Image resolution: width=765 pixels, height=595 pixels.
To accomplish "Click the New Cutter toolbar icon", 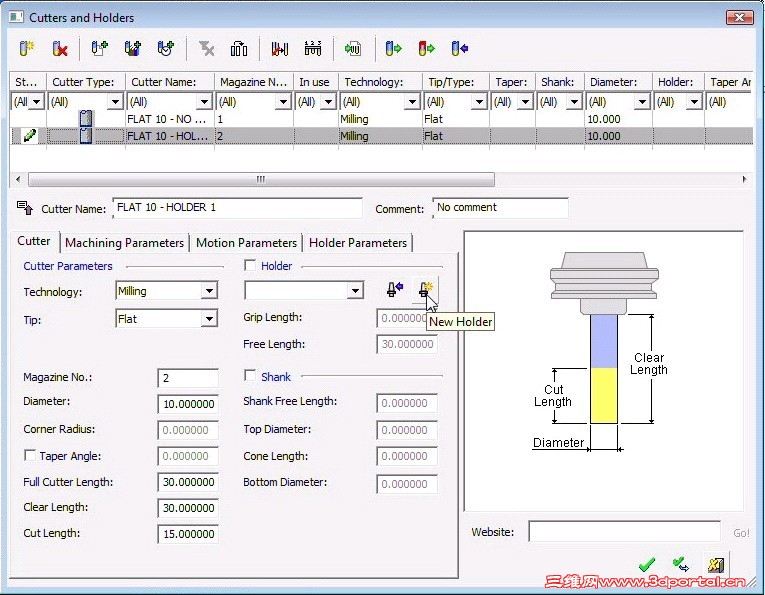I will 26,48.
